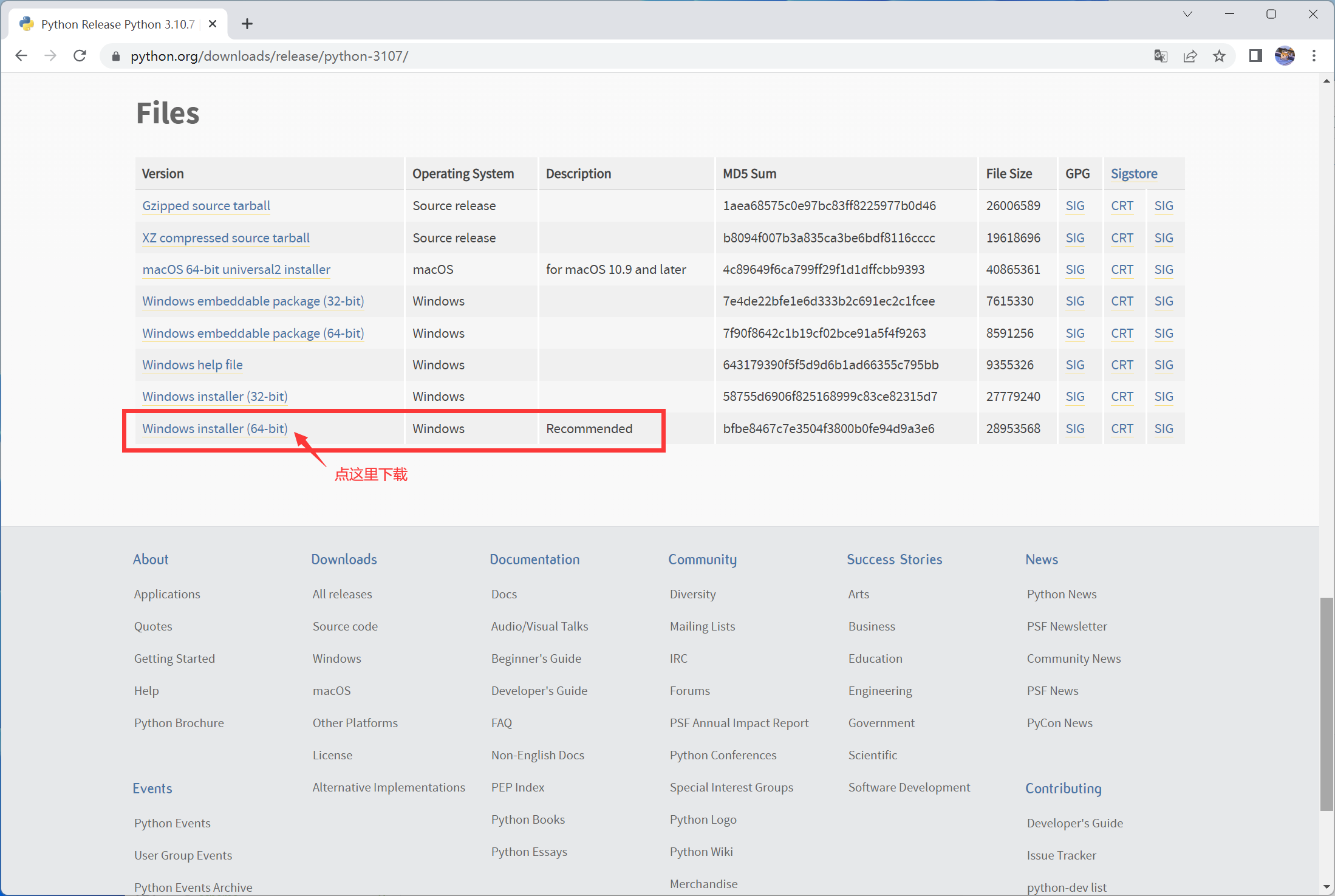The image size is (1335, 896).
Task: Open the Windows help file link
Action: [x=193, y=364]
